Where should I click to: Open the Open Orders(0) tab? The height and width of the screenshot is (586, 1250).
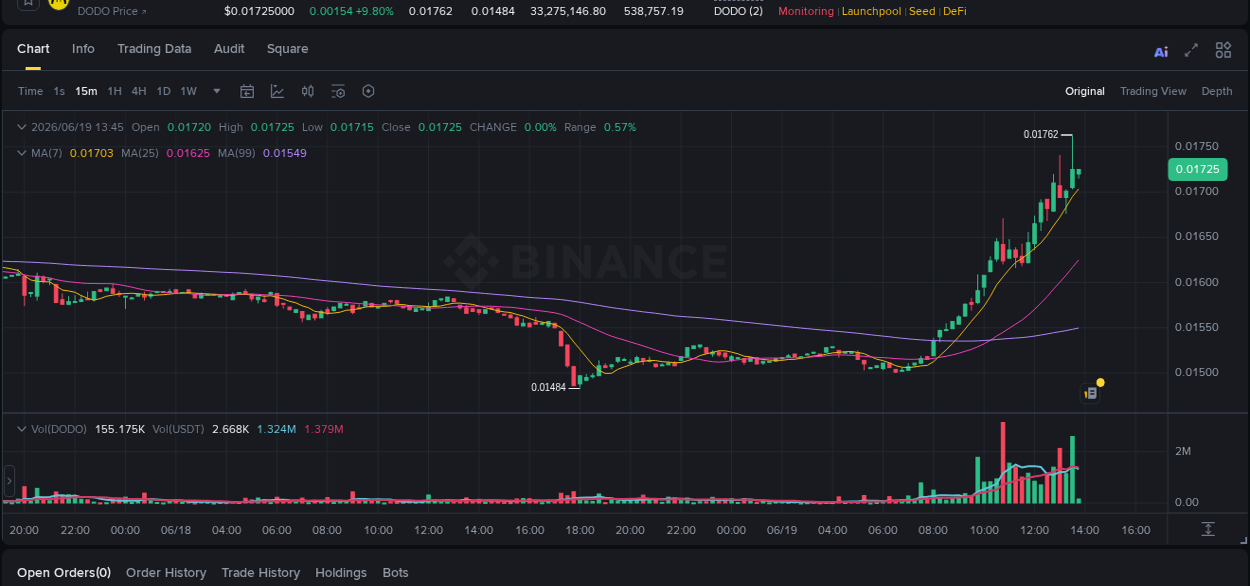tap(64, 573)
